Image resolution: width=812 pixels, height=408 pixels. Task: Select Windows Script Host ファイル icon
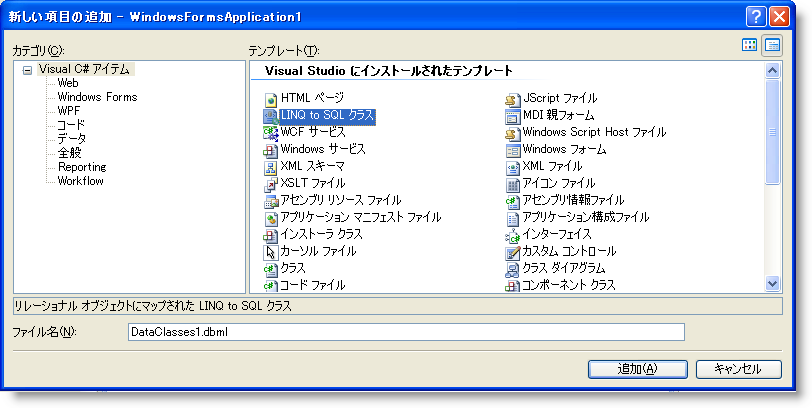(513, 134)
